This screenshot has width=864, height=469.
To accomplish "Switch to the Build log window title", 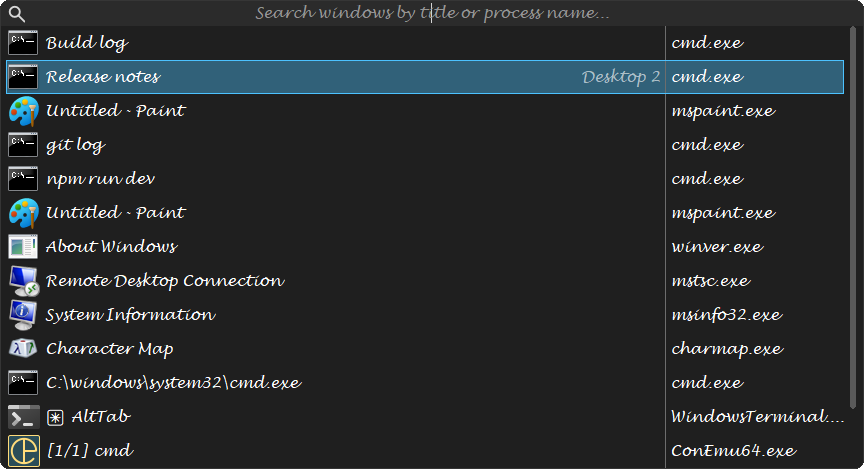I will 87,43.
